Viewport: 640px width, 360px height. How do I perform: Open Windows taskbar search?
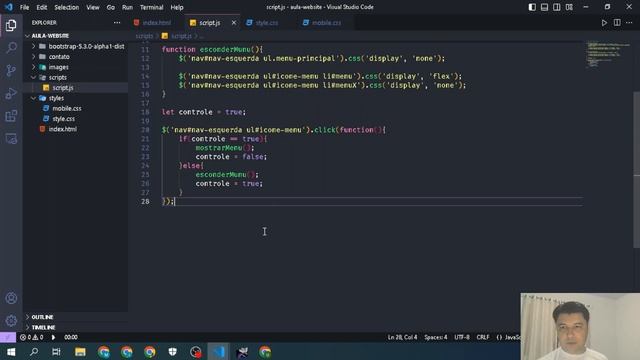coord(34,351)
